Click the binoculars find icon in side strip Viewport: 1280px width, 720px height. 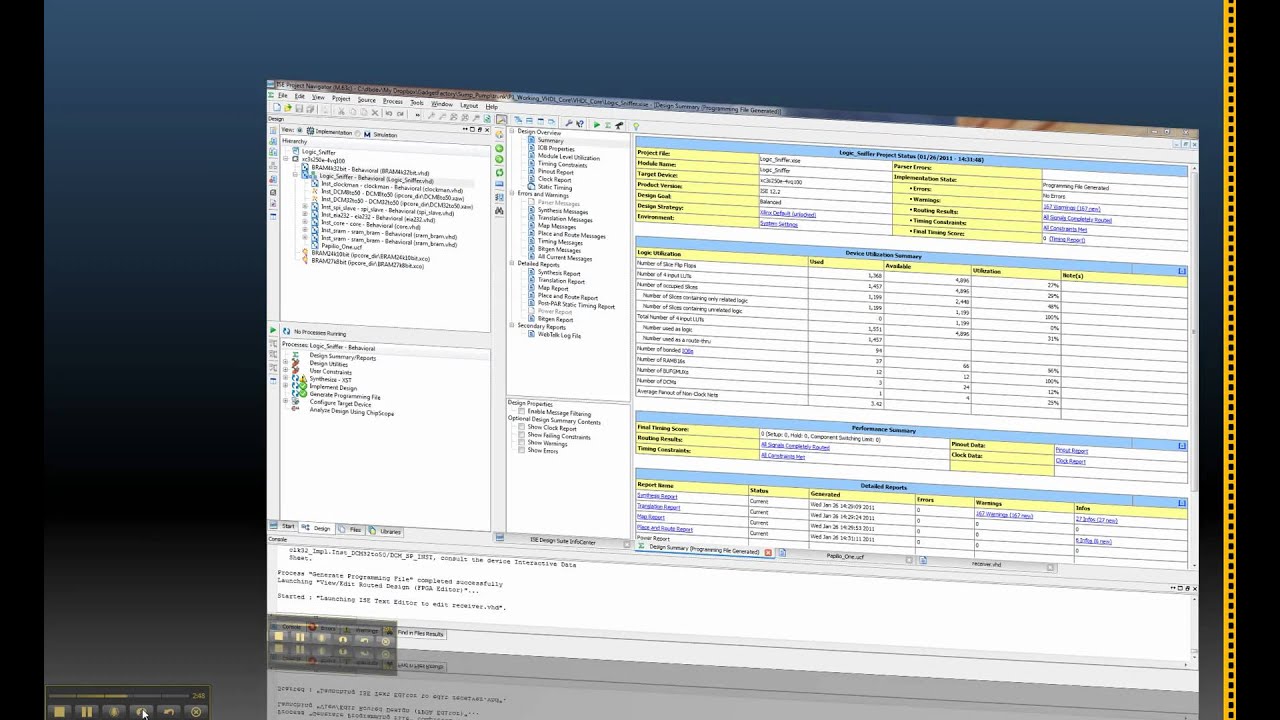pos(499,211)
